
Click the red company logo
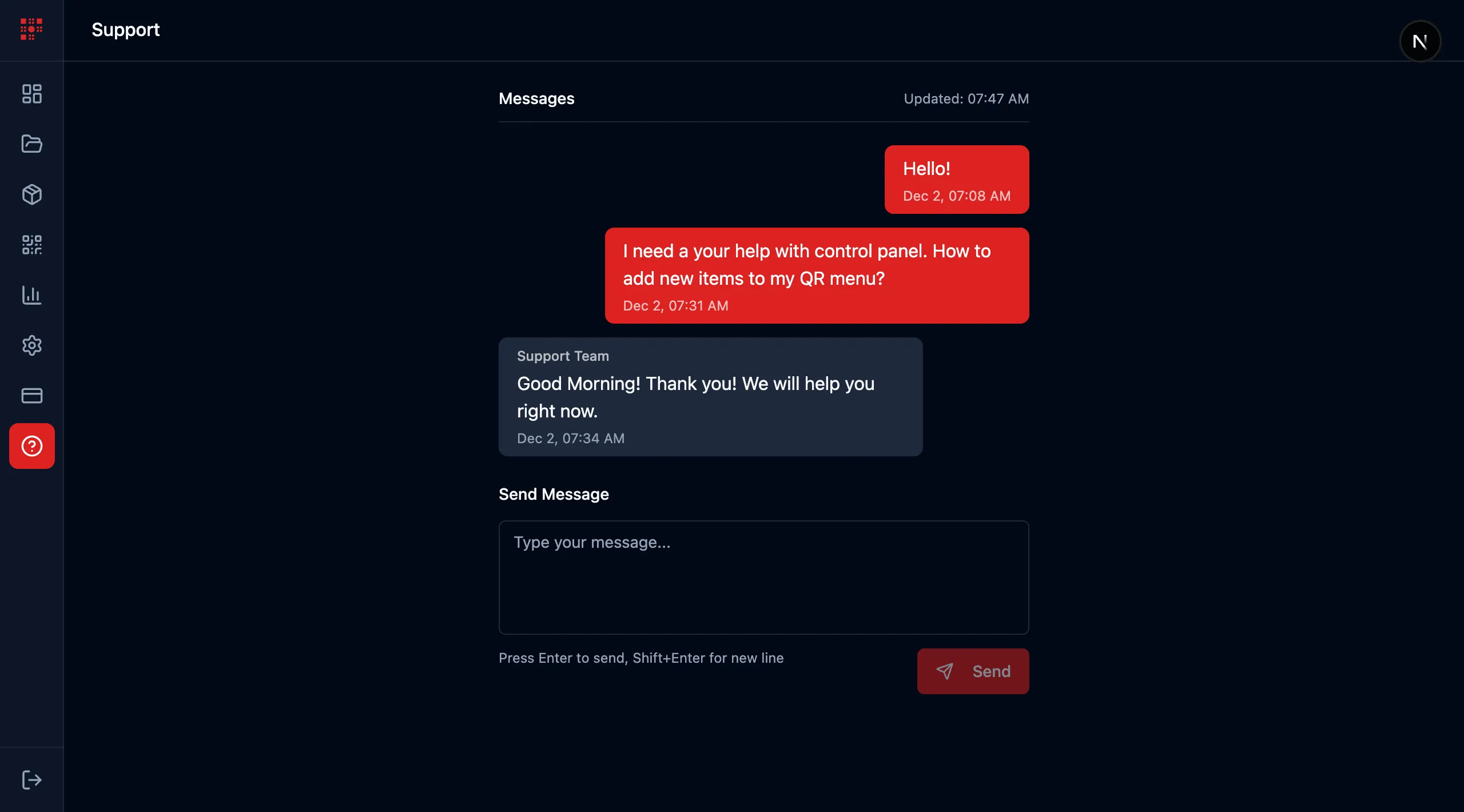pos(30,29)
